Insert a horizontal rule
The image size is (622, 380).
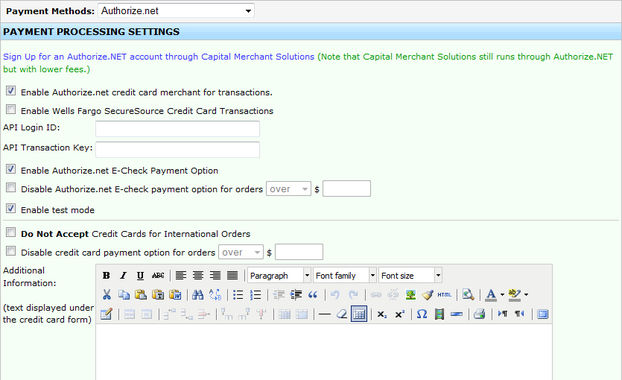point(324,314)
